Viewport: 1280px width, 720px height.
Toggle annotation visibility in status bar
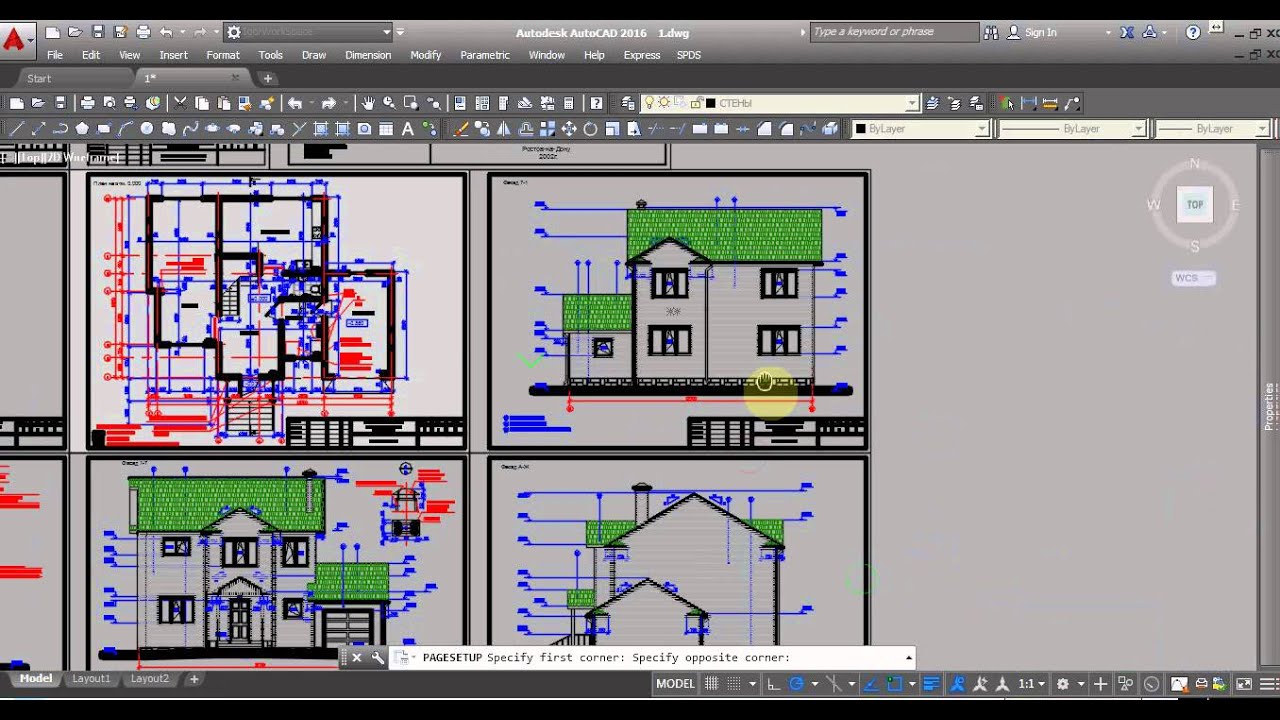[958, 684]
